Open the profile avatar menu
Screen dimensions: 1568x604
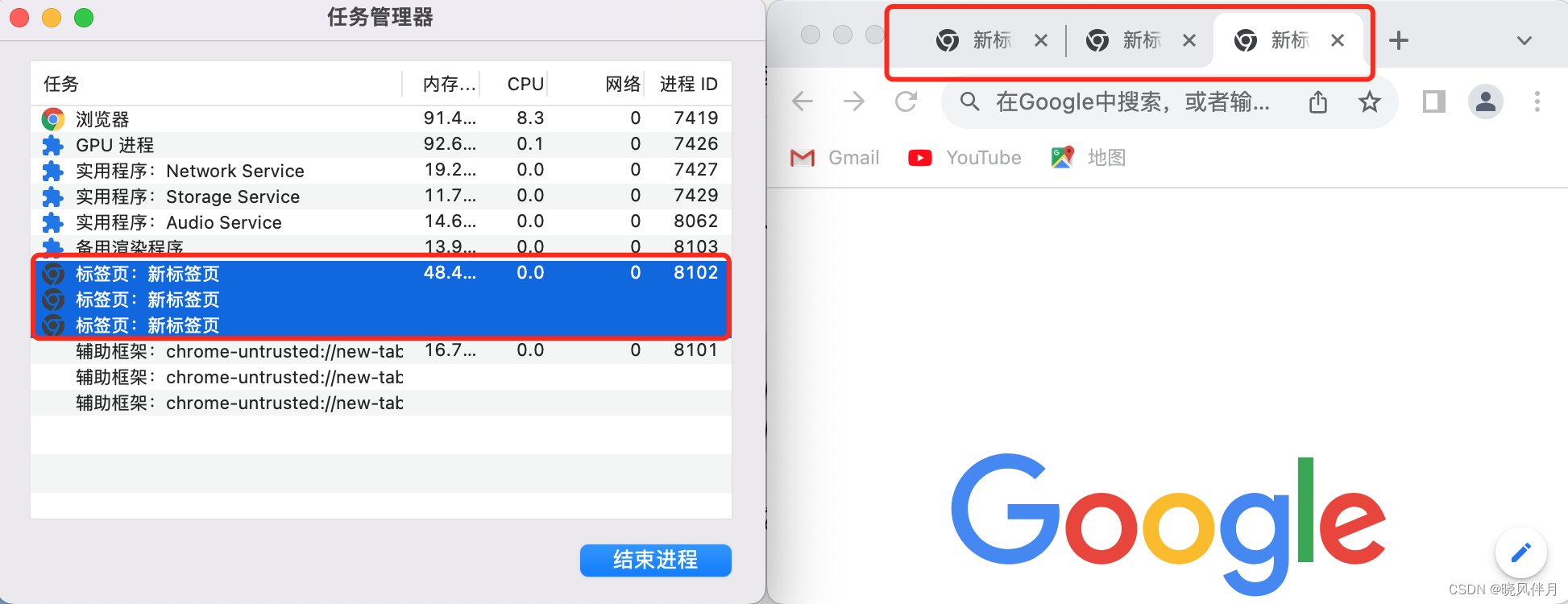1486,101
